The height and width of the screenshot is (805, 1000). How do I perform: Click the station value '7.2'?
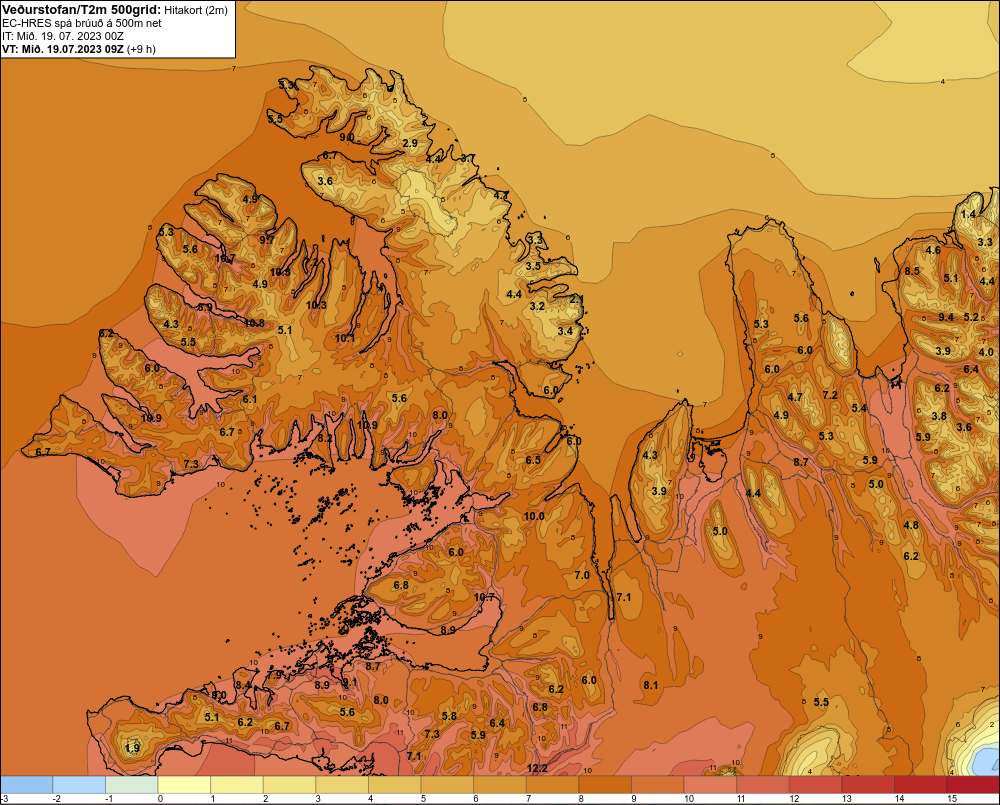click(830, 395)
